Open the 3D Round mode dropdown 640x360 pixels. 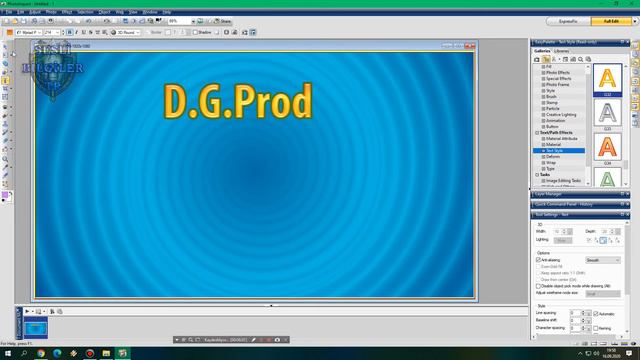pos(138,32)
